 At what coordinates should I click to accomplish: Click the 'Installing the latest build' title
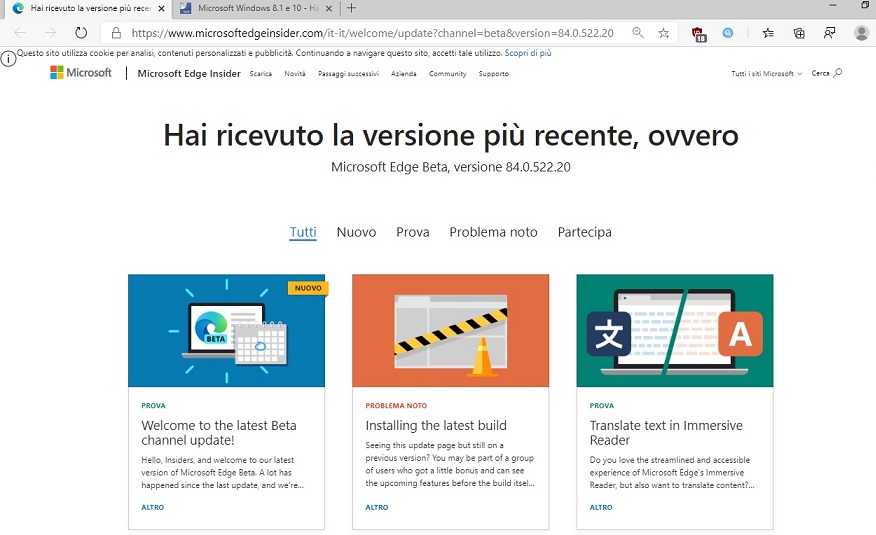436,426
